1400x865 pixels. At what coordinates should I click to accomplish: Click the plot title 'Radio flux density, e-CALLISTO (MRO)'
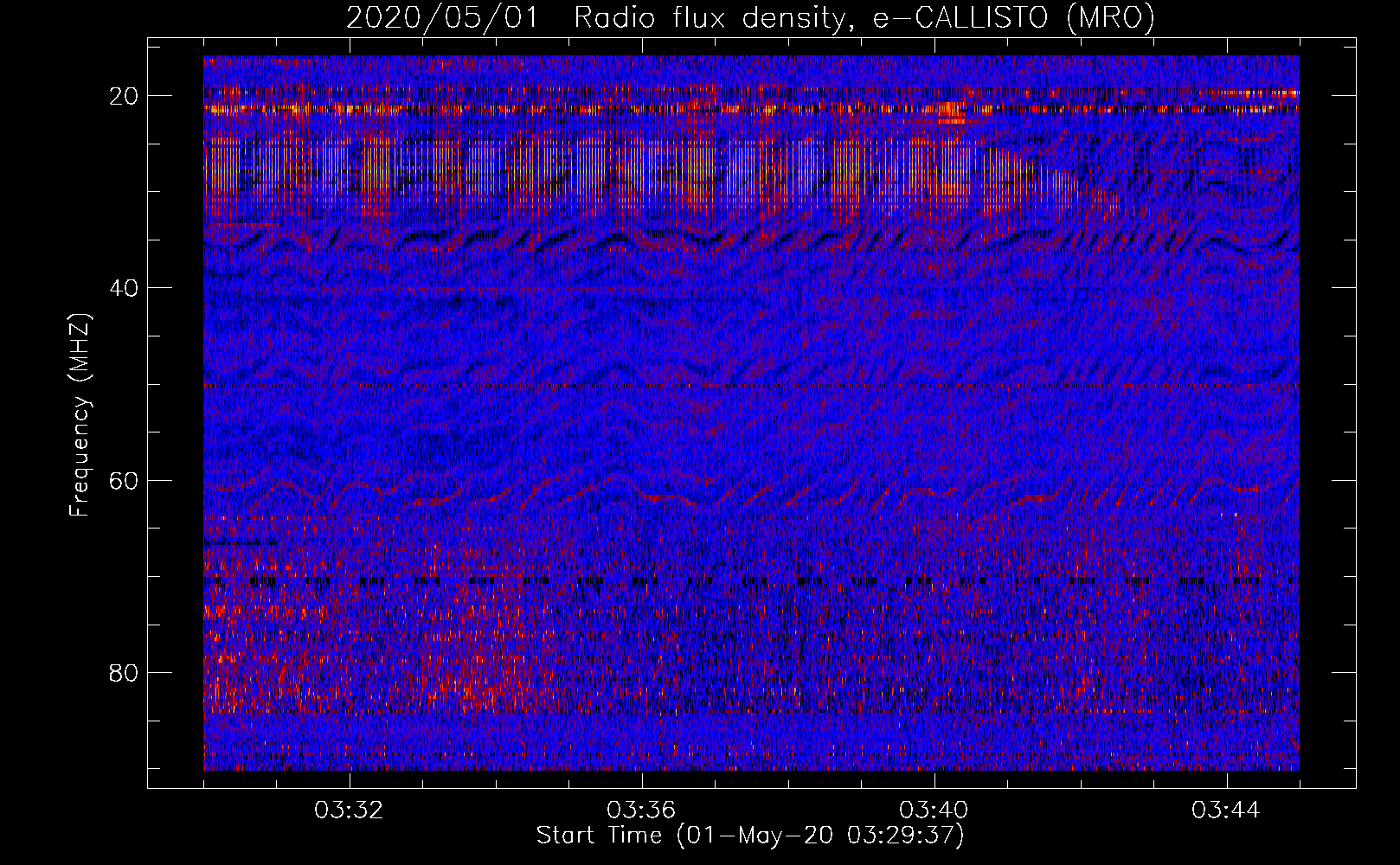[x=864, y=17]
